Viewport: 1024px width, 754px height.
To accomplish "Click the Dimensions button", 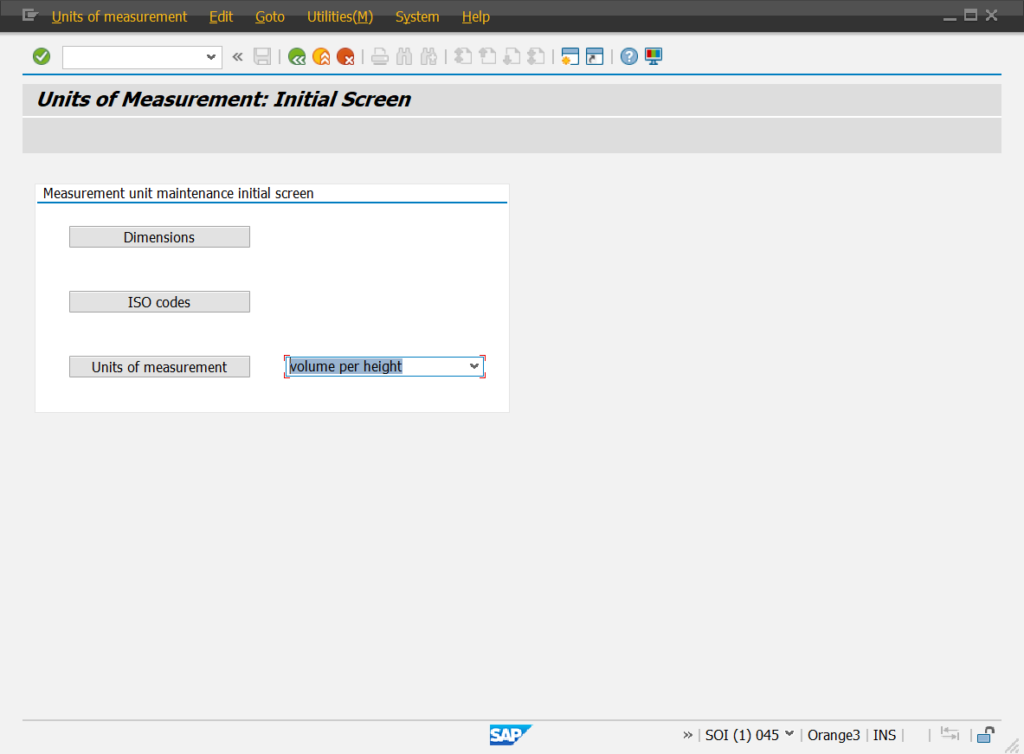I will click(159, 237).
